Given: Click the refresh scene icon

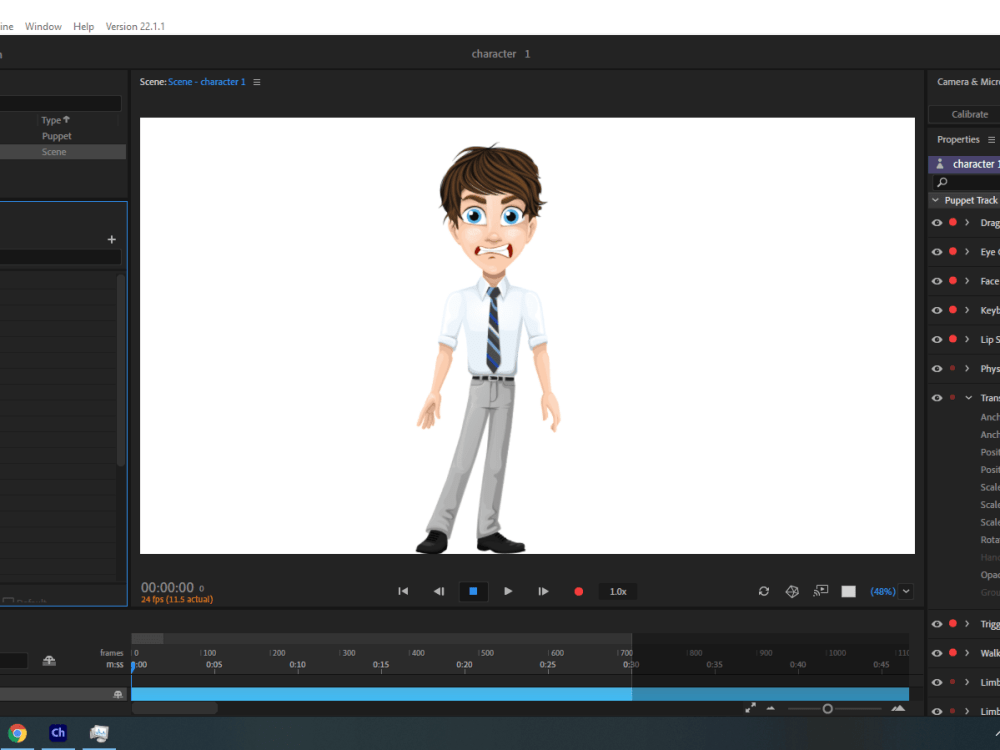Looking at the screenshot, I should coord(763,591).
